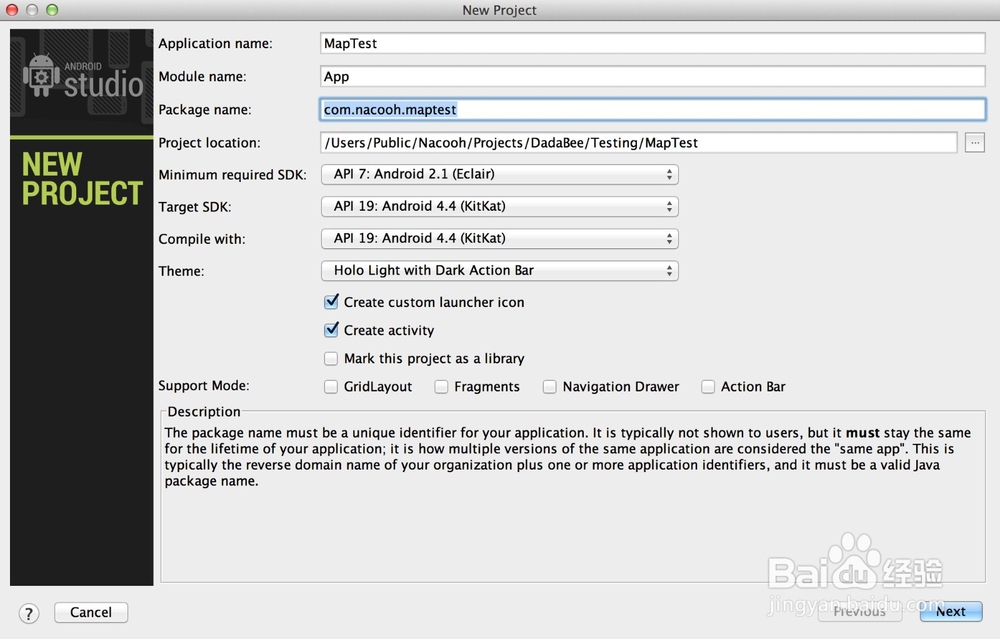The image size is (1000, 639).
Task: Click the Application name text field
Action: [x=652, y=43]
